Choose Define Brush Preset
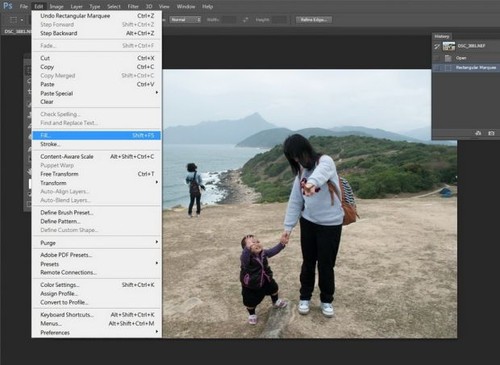The image size is (500, 365). (x=96, y=212)
